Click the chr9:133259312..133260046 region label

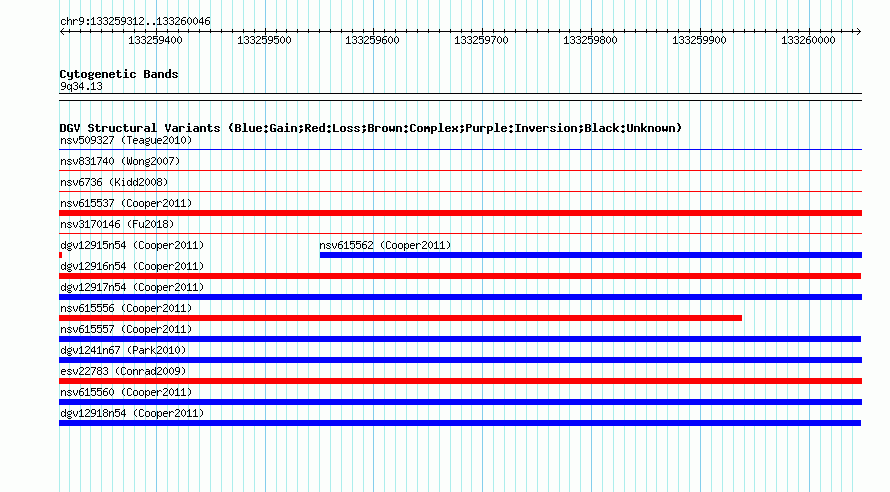pyautogui.click(x=135, y=21)
